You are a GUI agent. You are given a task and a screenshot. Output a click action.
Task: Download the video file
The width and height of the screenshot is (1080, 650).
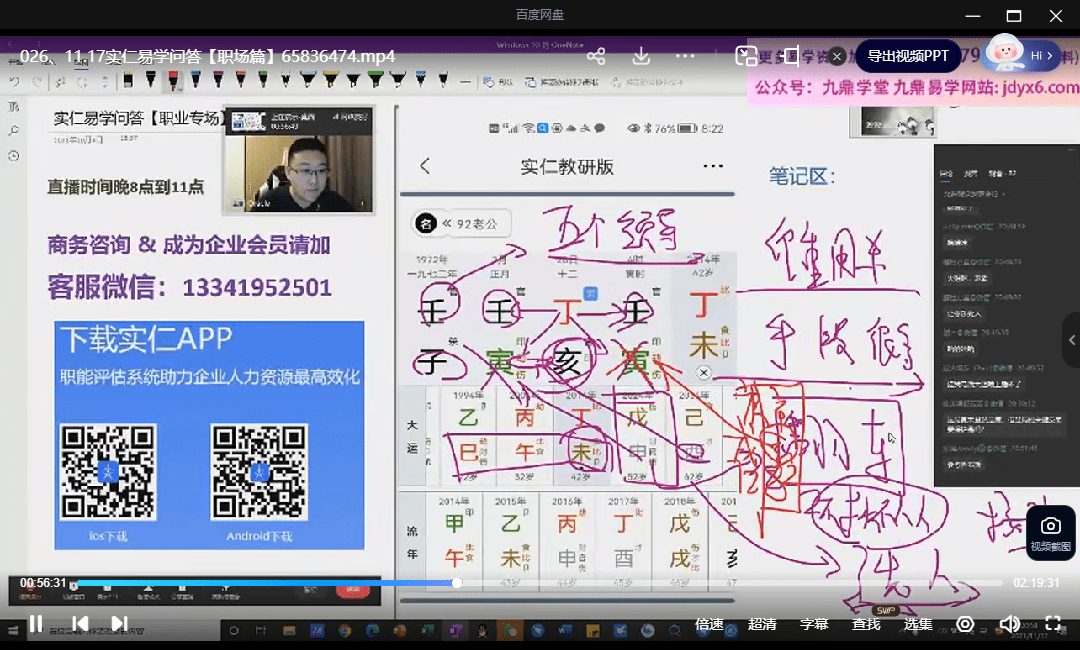coord(642,56)
